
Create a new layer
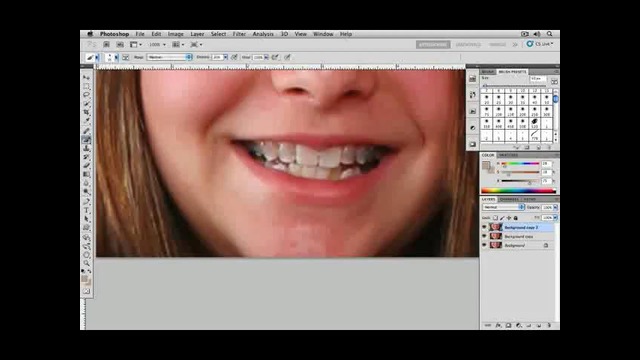(x=539, y=326)
